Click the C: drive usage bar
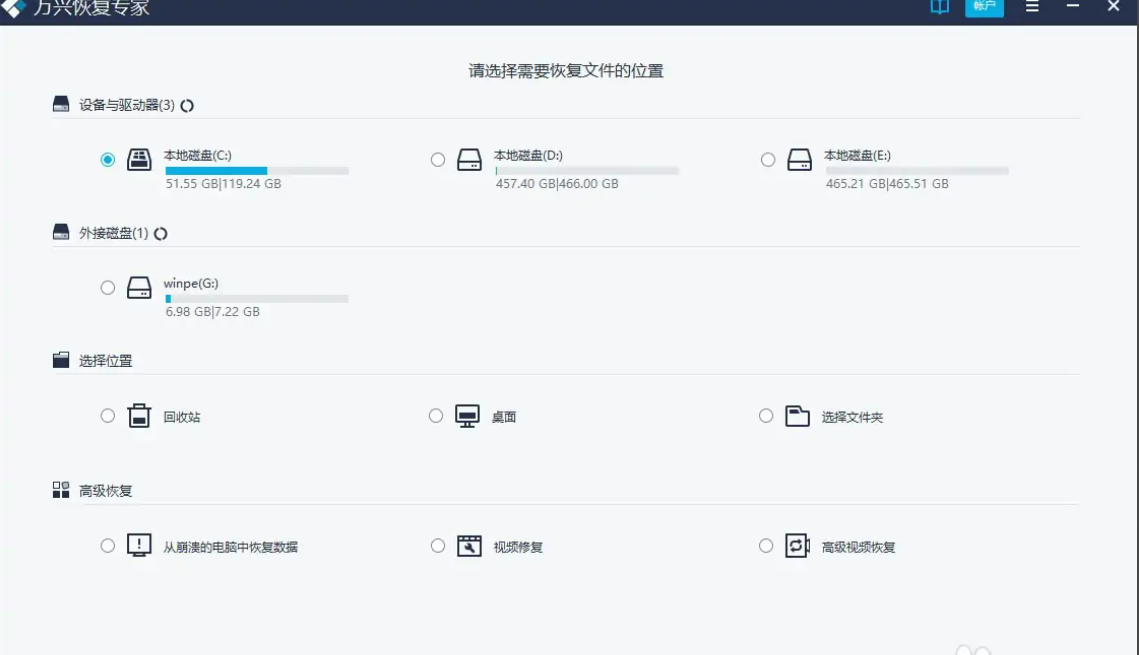Image resolution: width=1139 pixels, height=655 pixels. pyautogui.click(x=257, y=171)
